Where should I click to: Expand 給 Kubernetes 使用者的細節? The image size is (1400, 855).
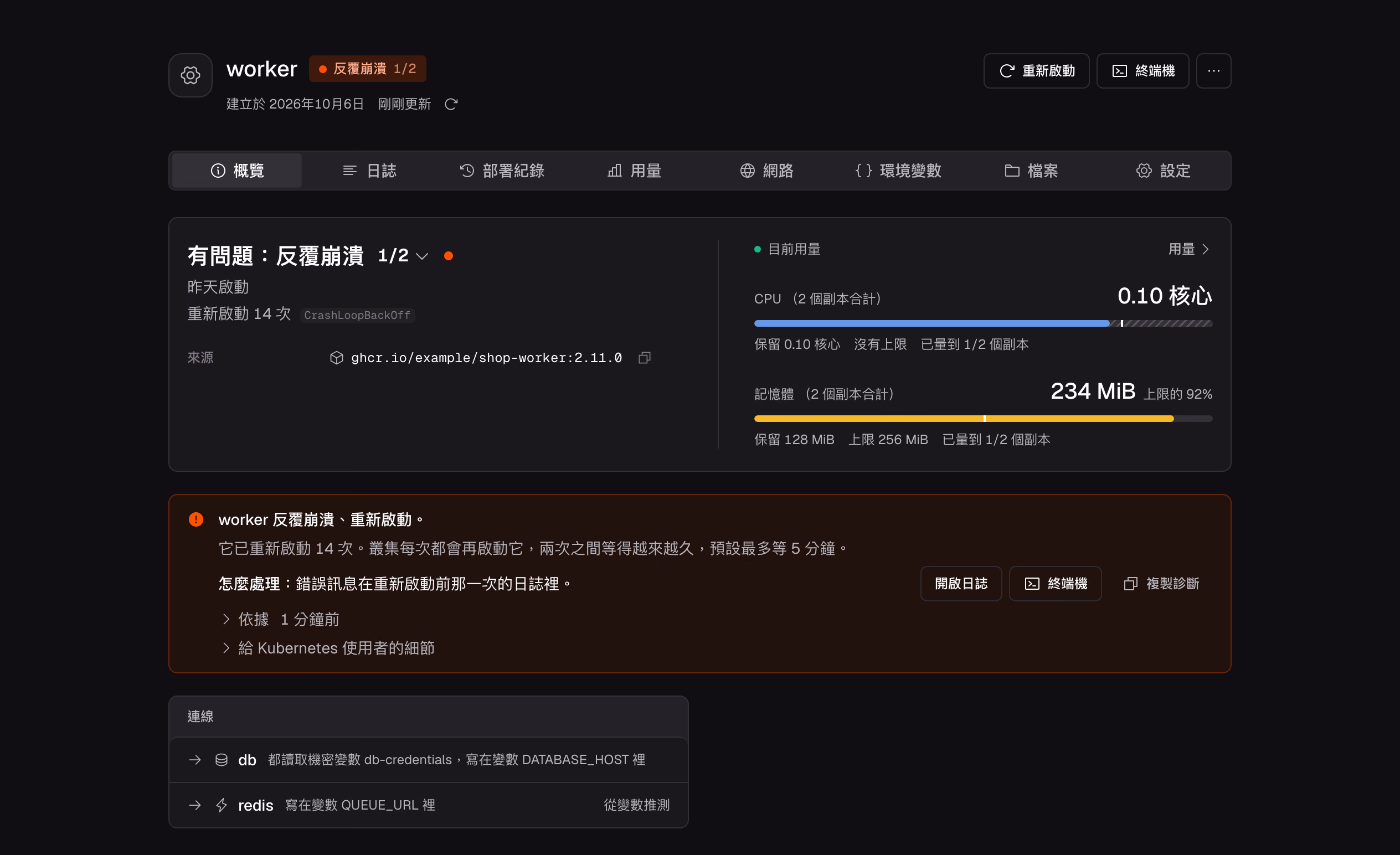[x=329, y=648]
